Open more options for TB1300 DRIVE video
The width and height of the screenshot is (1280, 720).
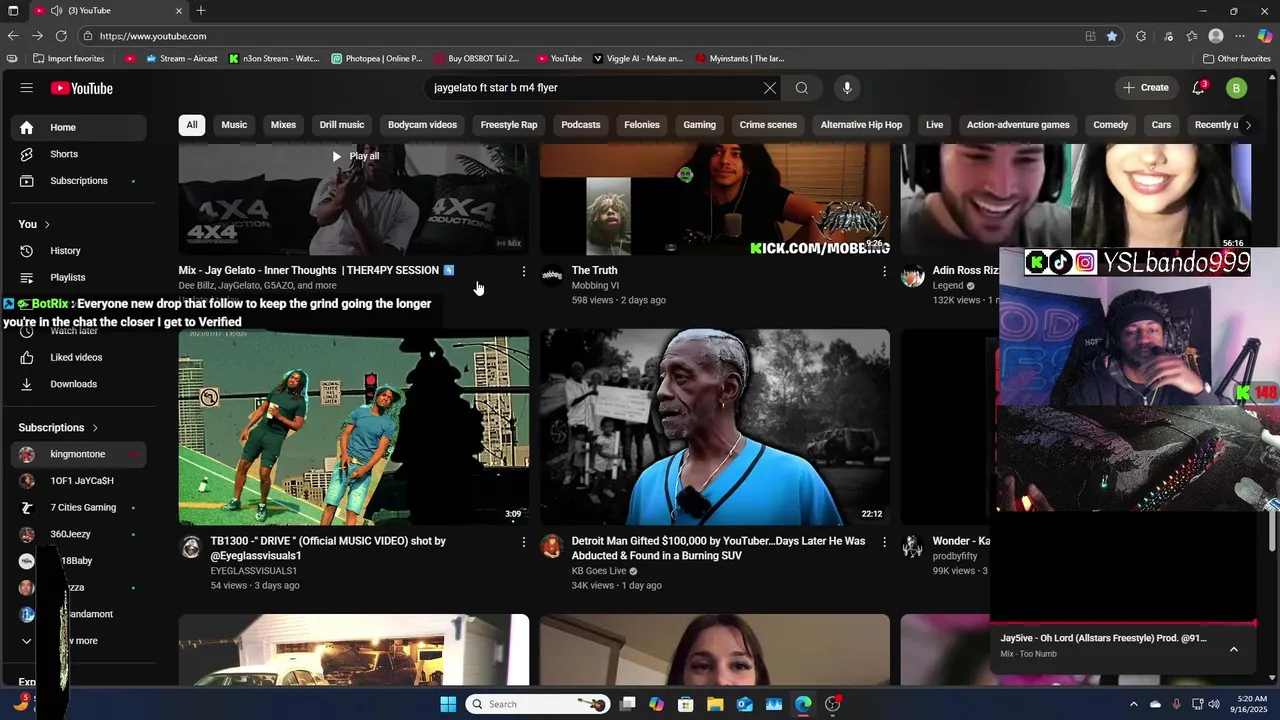(x=523, y=542)
